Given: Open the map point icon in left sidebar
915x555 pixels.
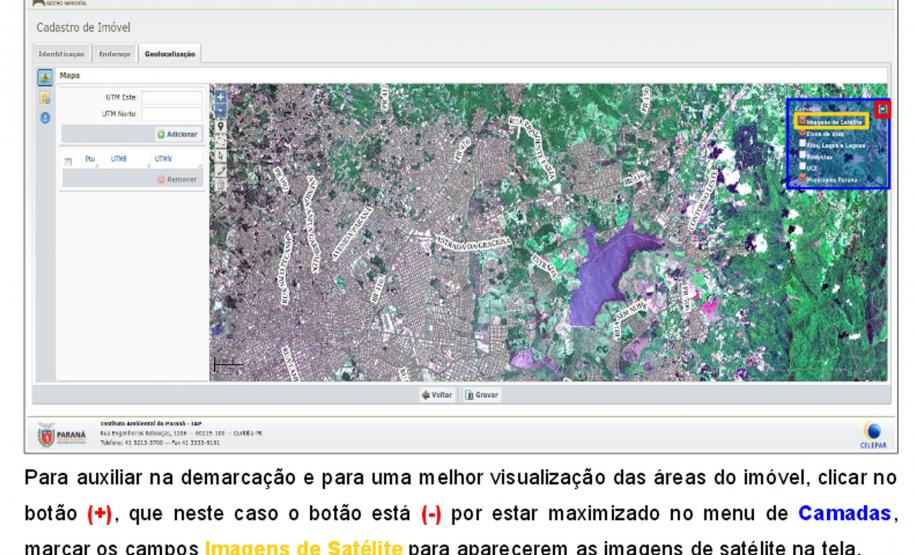Looking at the screenshot, I should 45,78.
